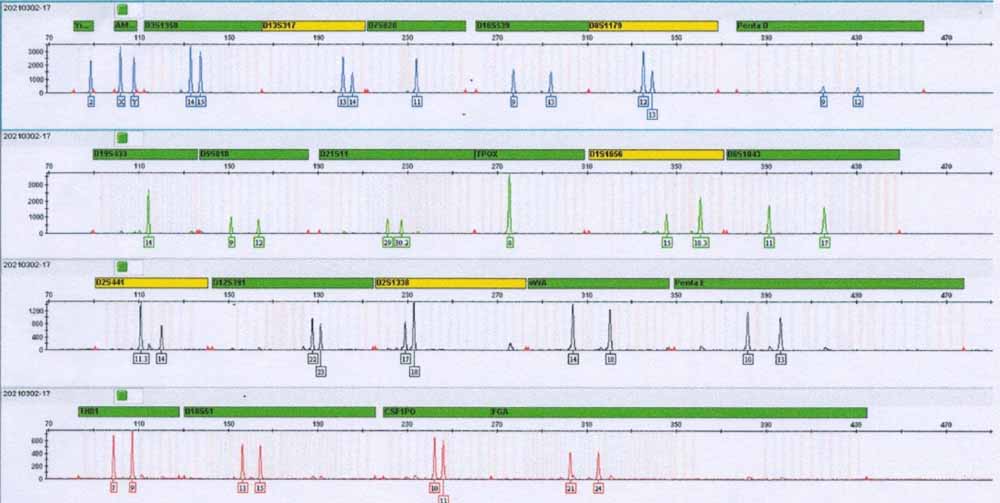Select the yellow D1S1656 marker header

(x=655, y=154)
